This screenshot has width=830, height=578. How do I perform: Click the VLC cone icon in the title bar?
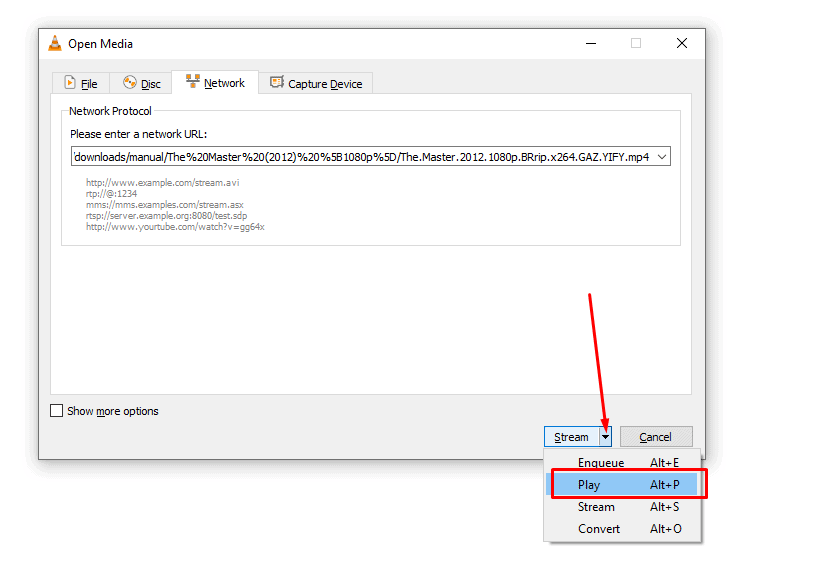click(x=54, y=43)
